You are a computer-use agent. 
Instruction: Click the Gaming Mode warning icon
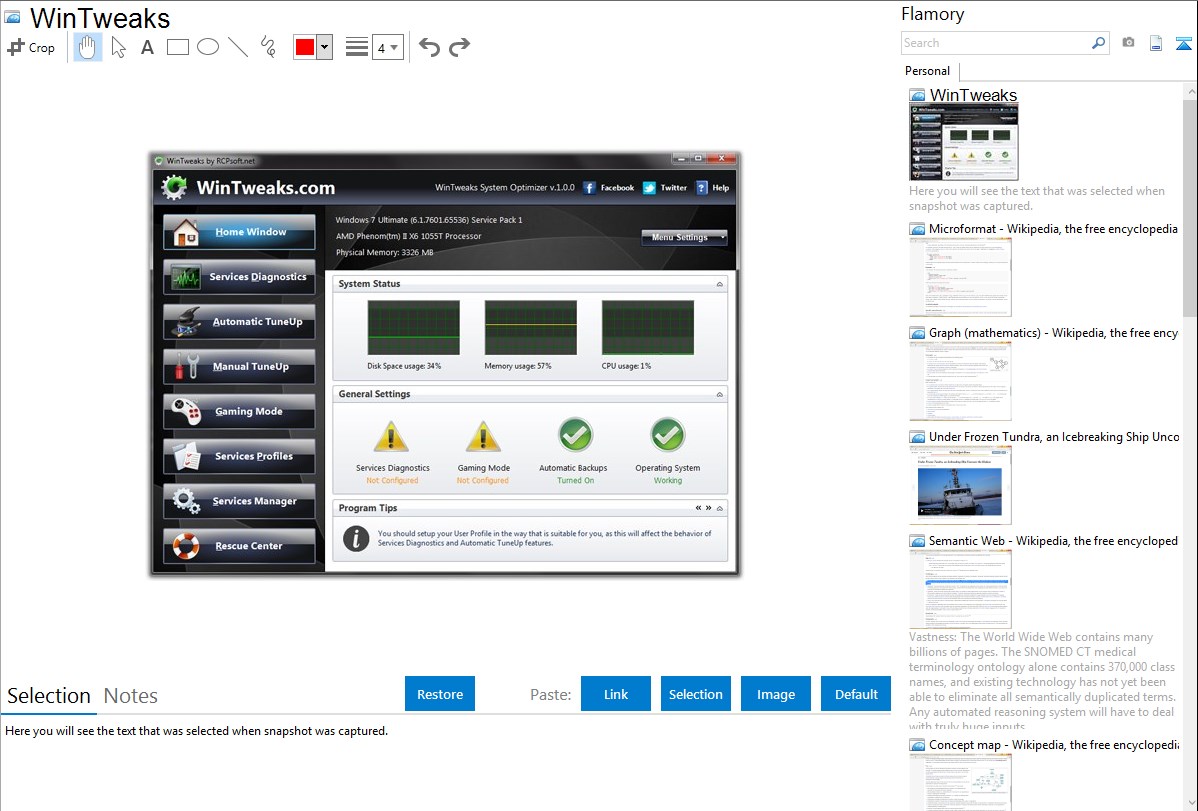[483, 436]
